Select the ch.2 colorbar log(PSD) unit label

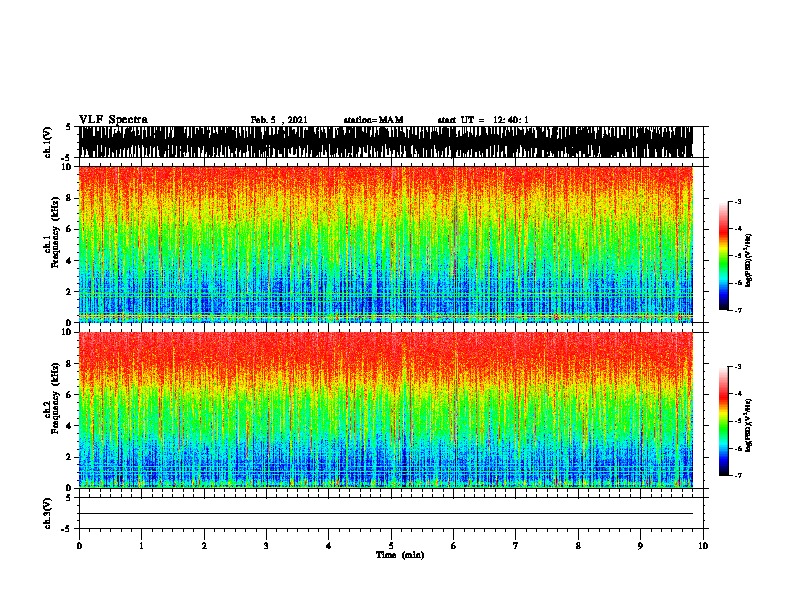click(x=748, y=426)
